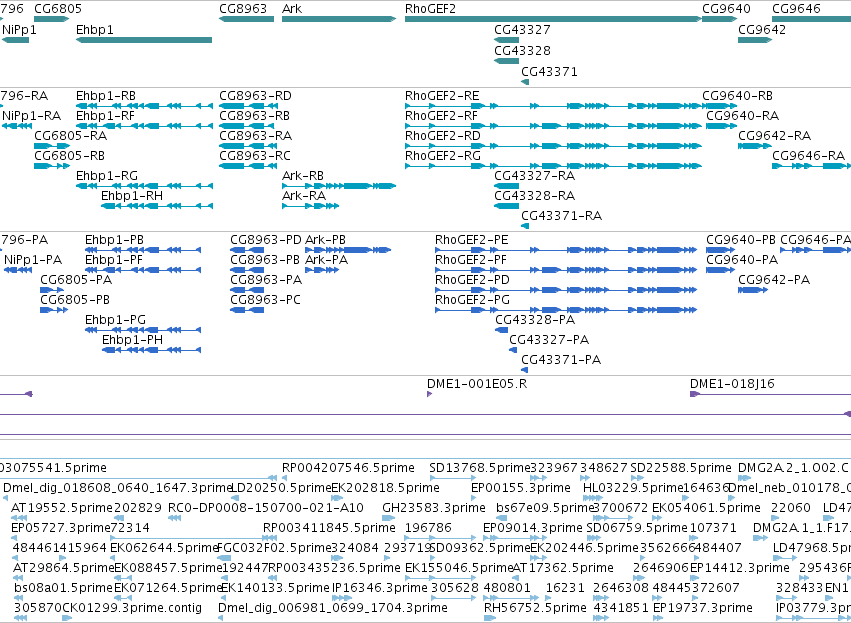Screen dimensions: 851x623
Task: Click the CG43371-PA protein label
Action: [561, 360]
